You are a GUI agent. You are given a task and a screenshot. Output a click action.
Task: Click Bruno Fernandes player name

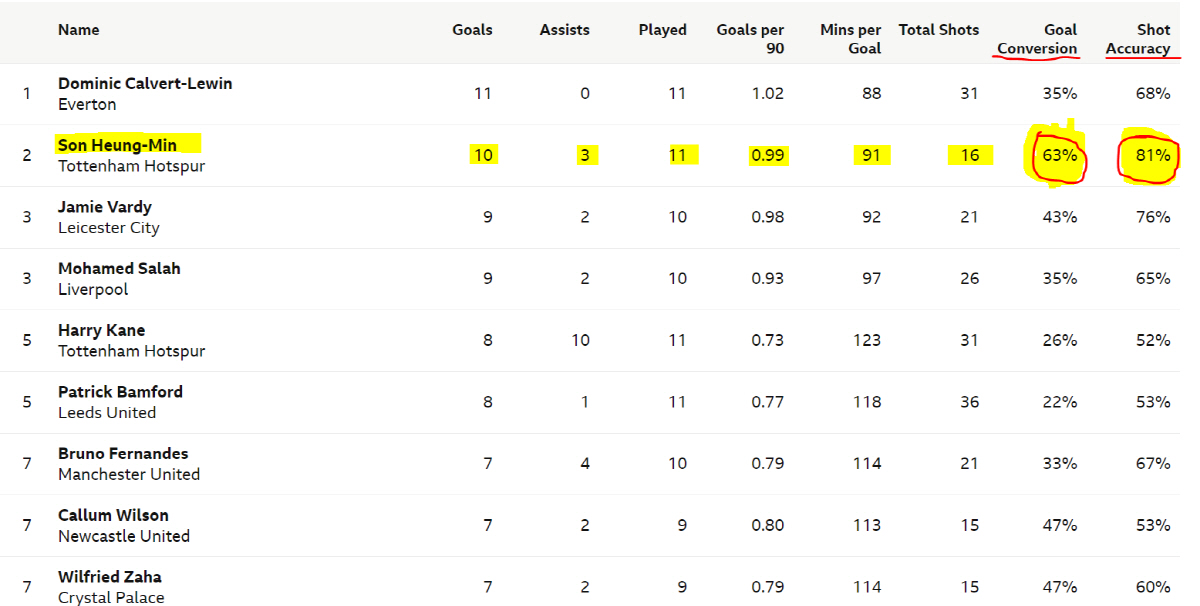[x=123, y=454]
